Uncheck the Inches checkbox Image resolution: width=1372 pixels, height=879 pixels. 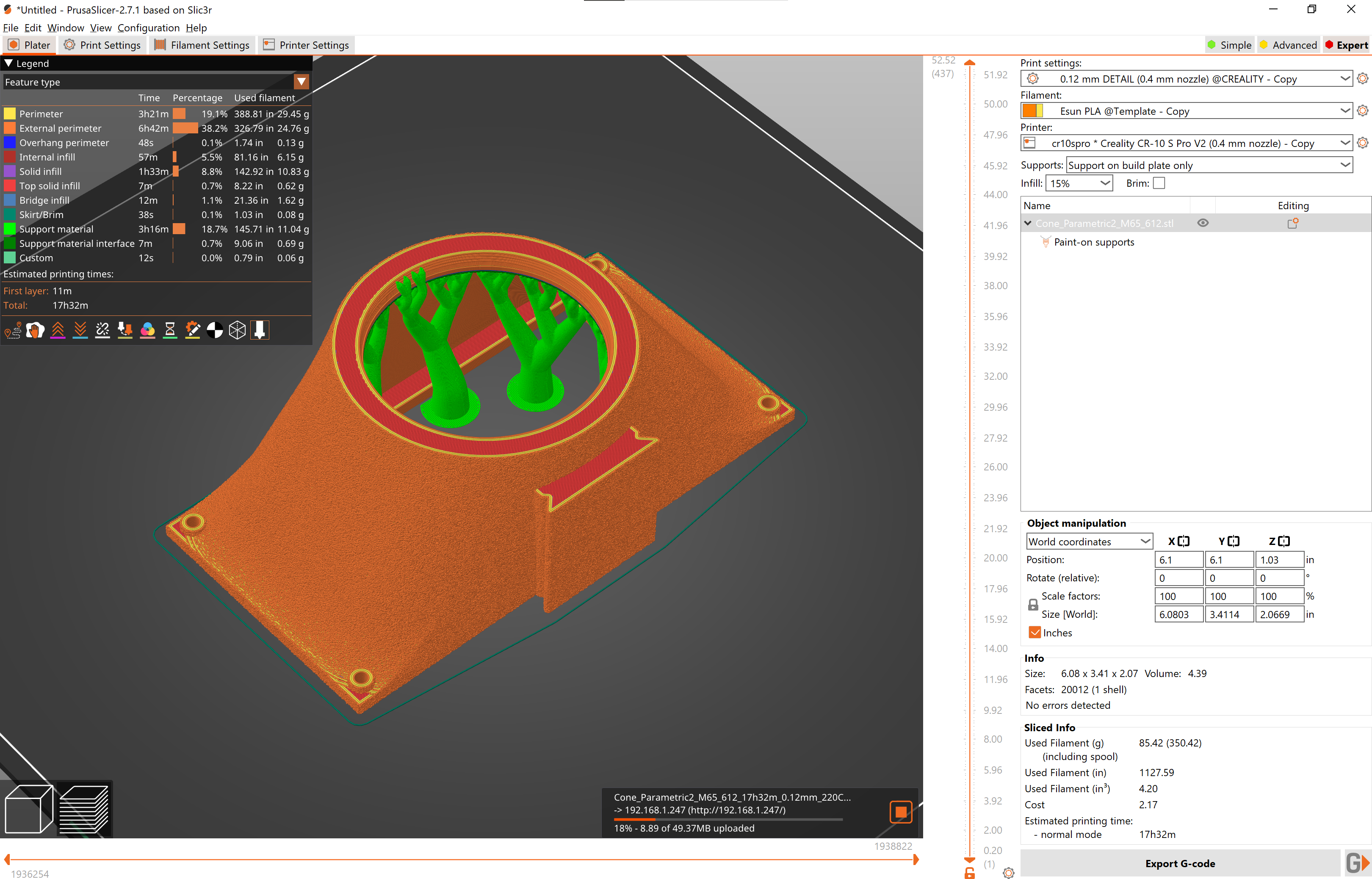point(1035,633)
